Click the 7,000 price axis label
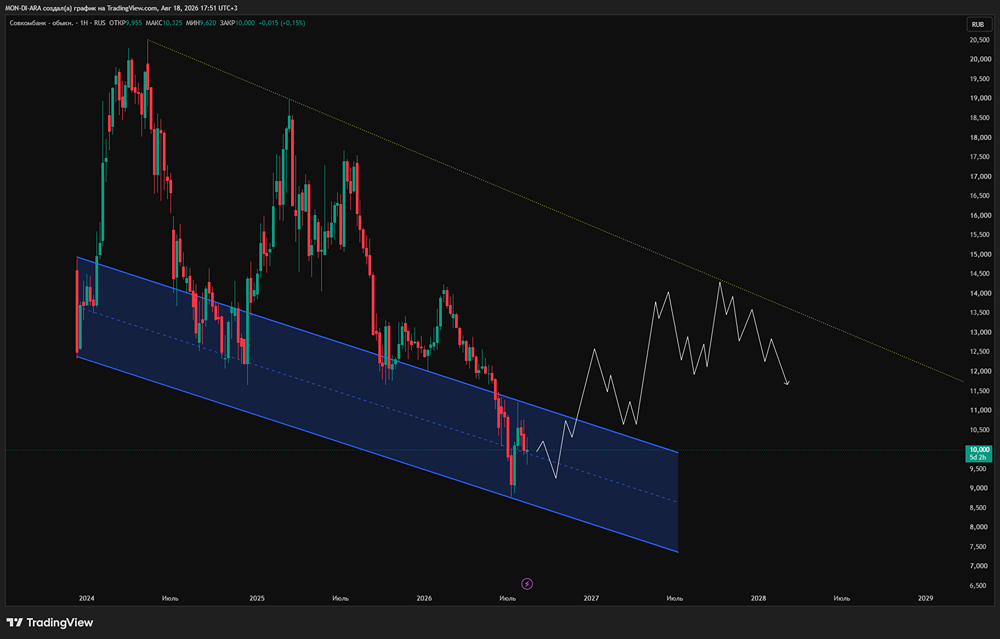 978,566
